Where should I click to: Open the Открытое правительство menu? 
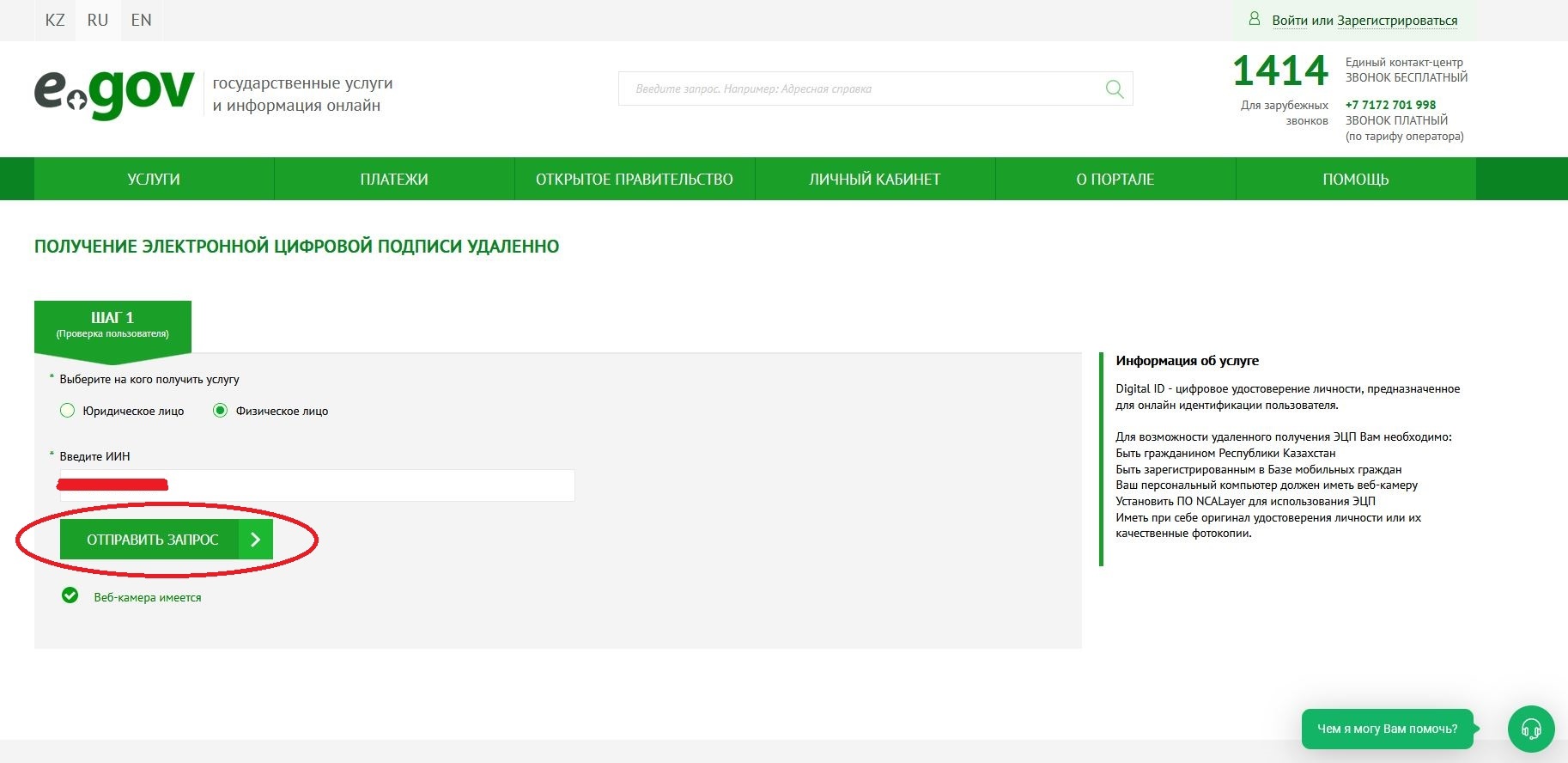(635, 179)
